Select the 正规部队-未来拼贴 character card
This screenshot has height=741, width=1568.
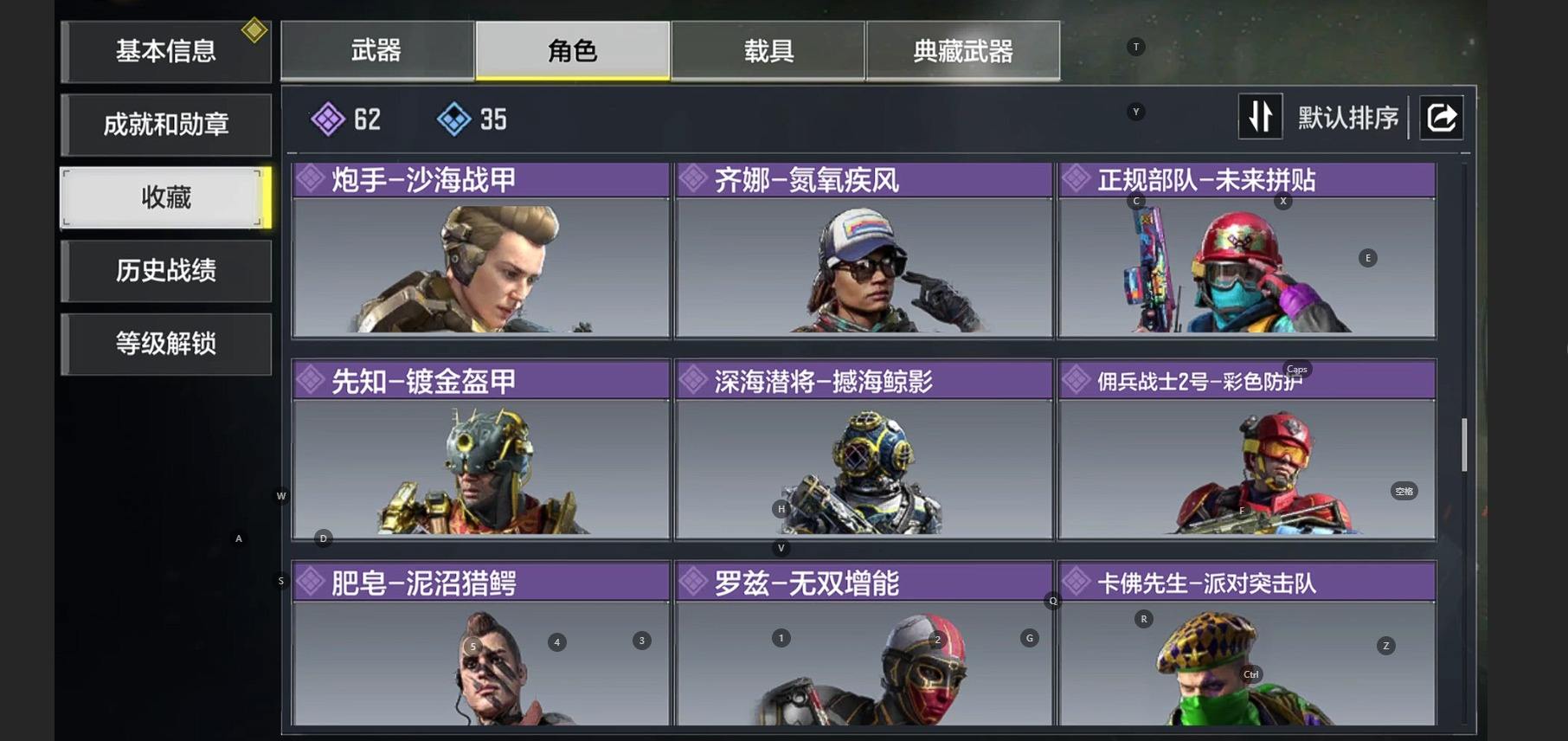point(1247,250)
